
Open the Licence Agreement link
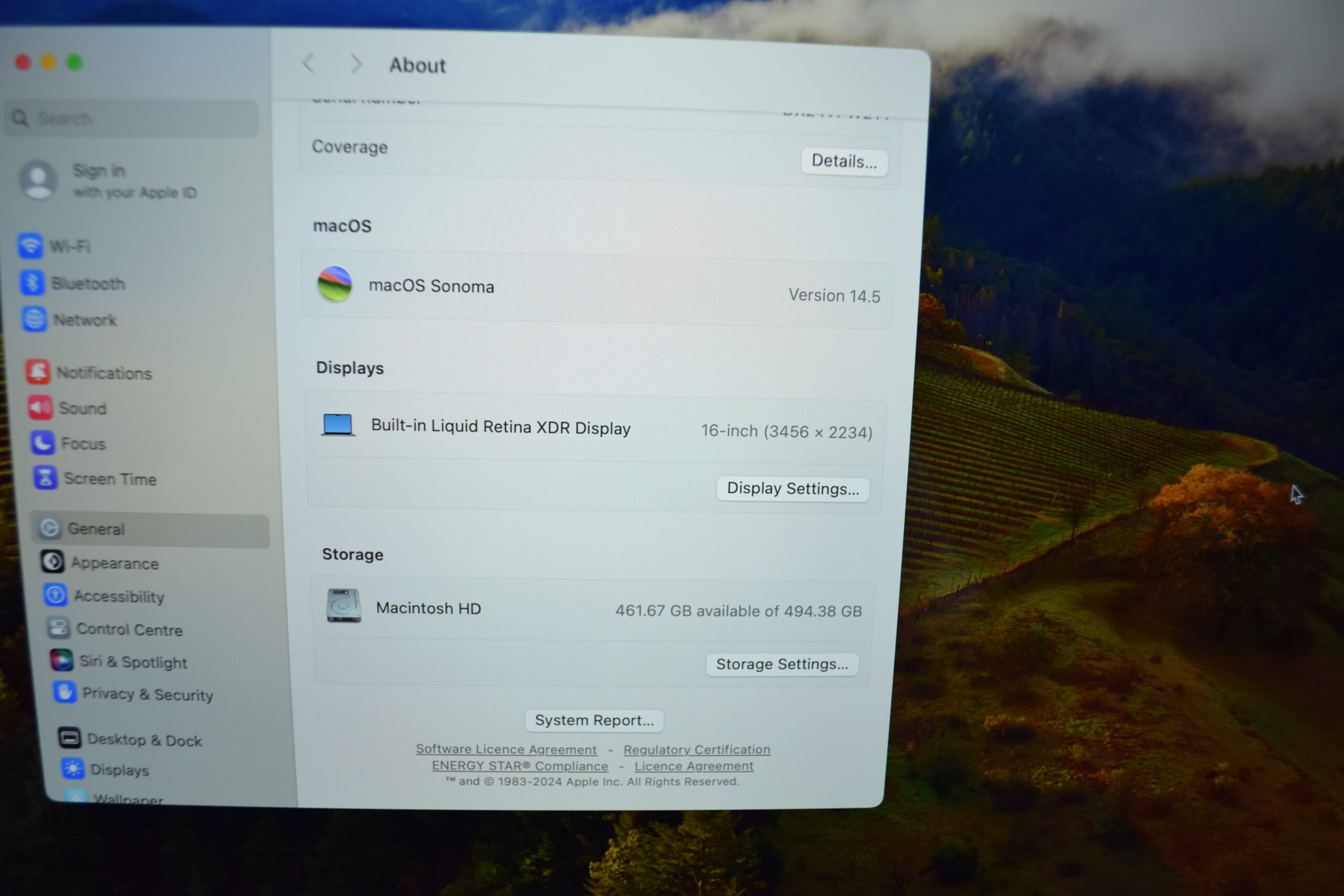[x=694, y=766]
